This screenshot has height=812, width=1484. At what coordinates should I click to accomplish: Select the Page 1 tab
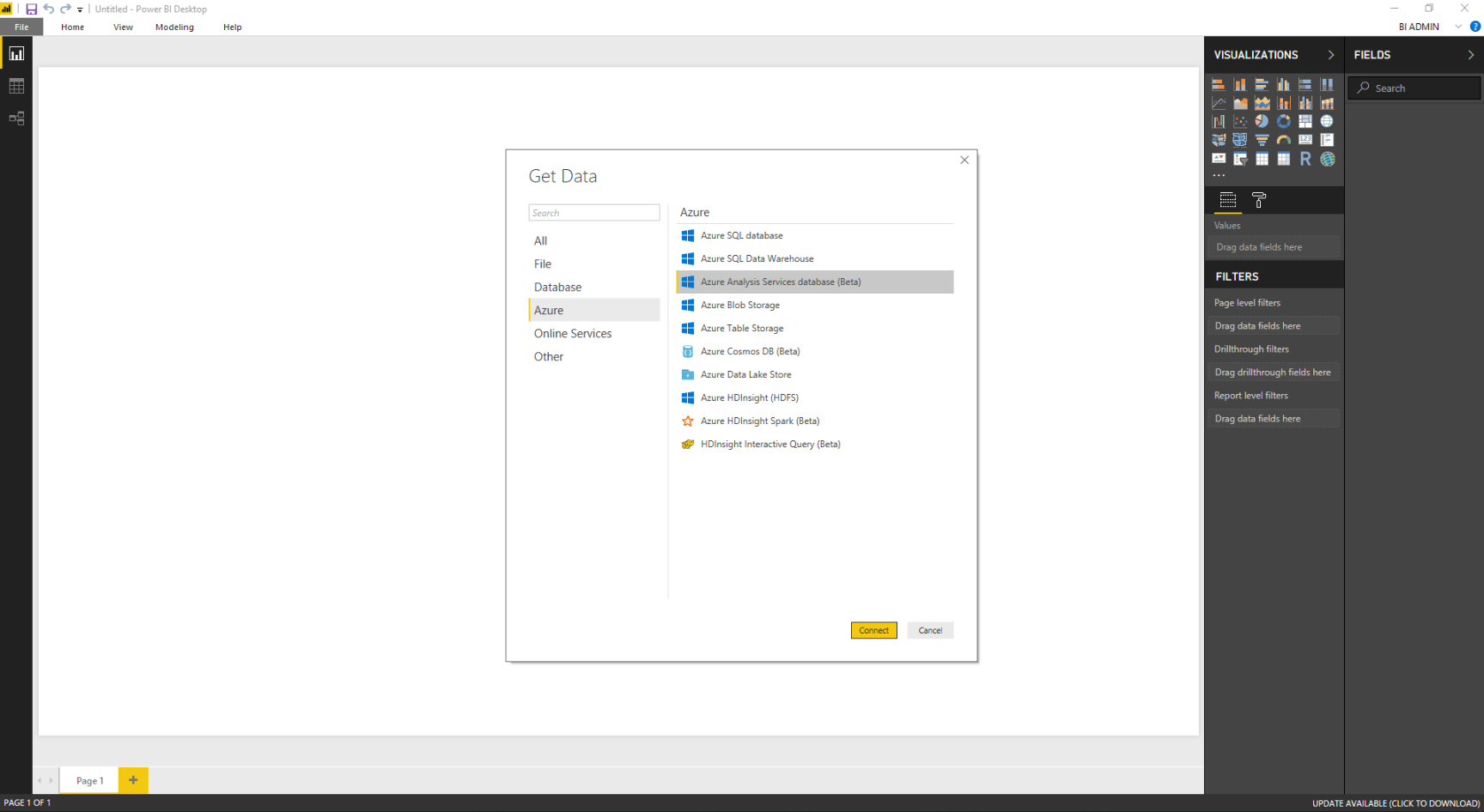click(x=89, y=780)
